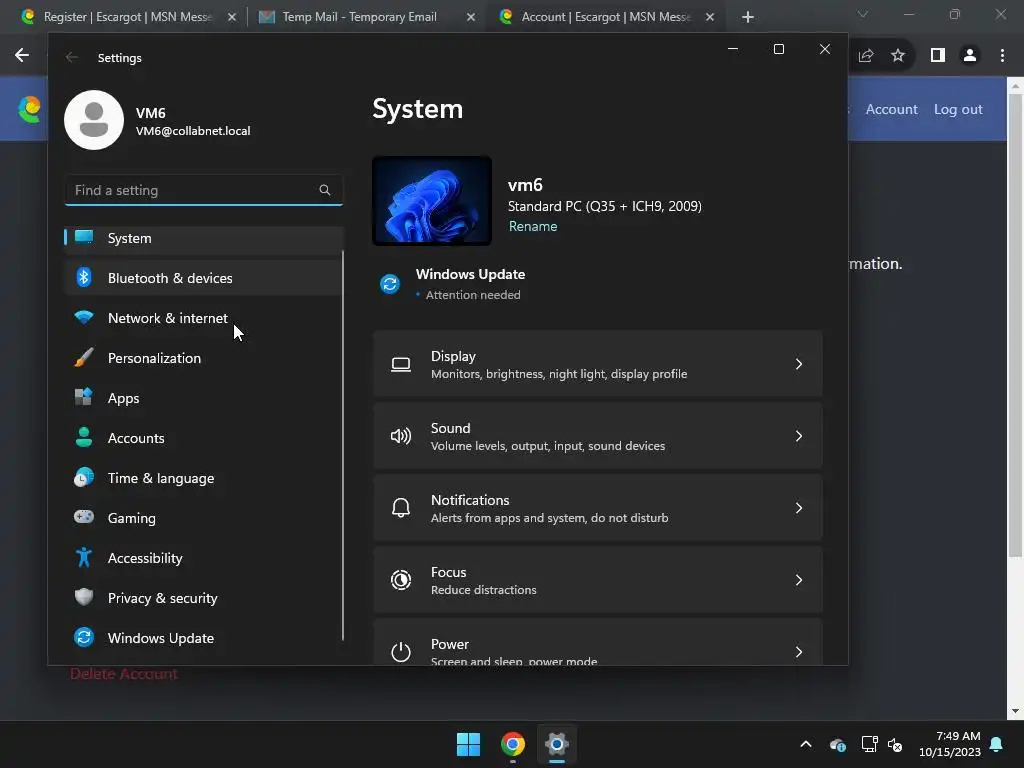Click Chrome back navigation arrow
The height and width of the screenshot is (768, 1024).
coord(22,56)
